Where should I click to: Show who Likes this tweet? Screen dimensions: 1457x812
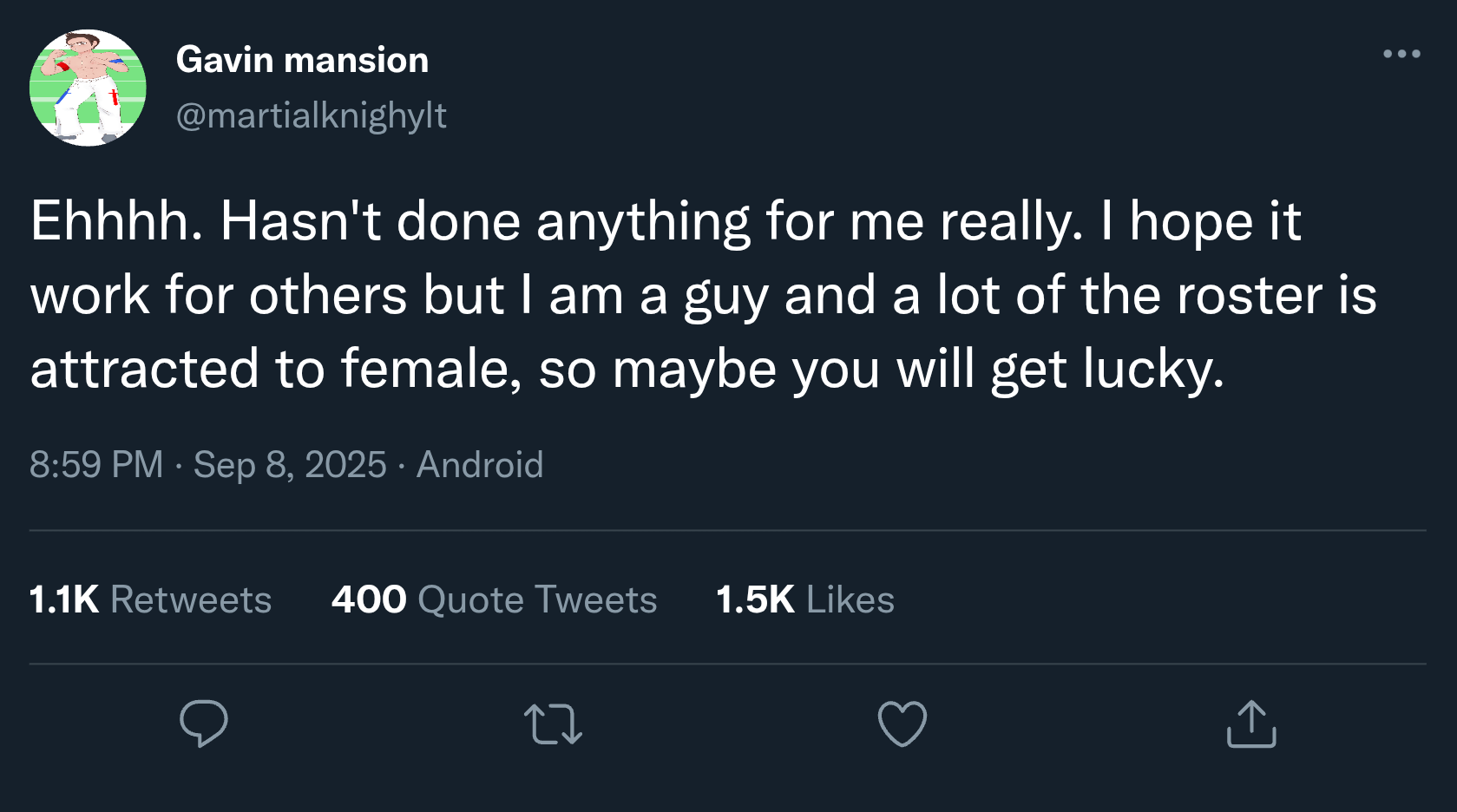tap(850, 599)
